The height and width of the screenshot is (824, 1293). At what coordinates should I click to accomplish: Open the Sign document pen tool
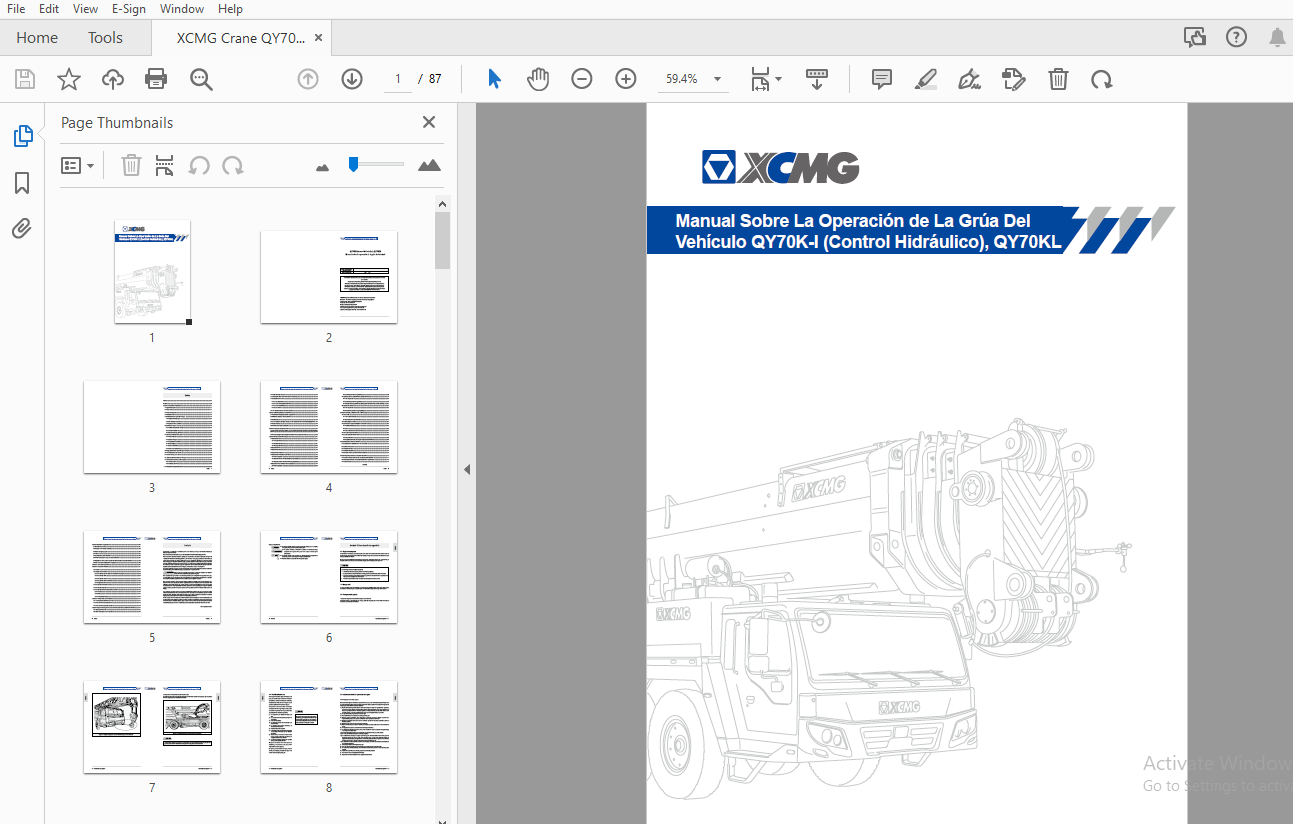[x=969, y=79]
